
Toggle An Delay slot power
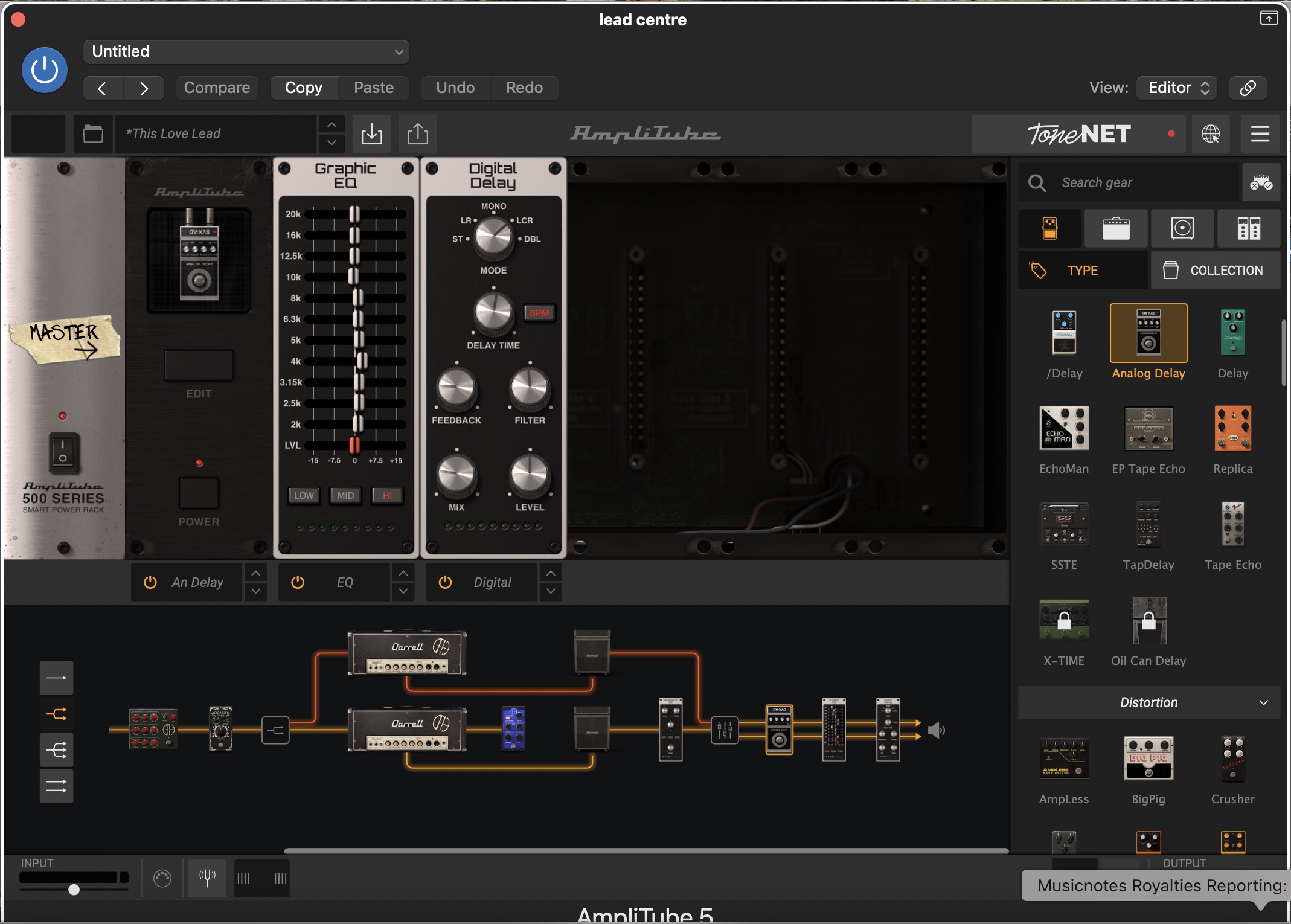point(150,582)
